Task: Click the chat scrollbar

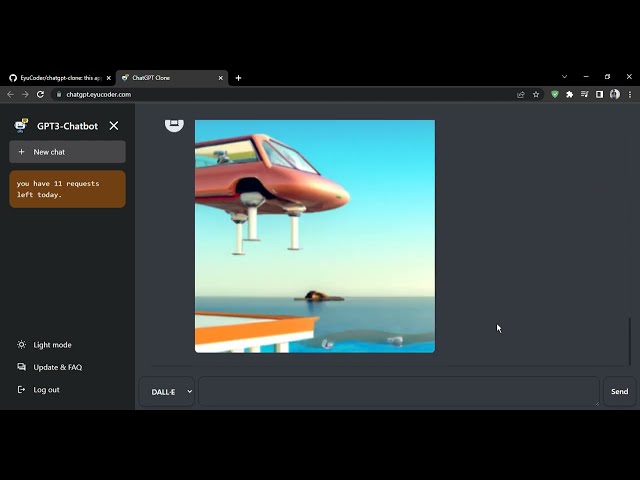Action: click(x=630, y=341)
